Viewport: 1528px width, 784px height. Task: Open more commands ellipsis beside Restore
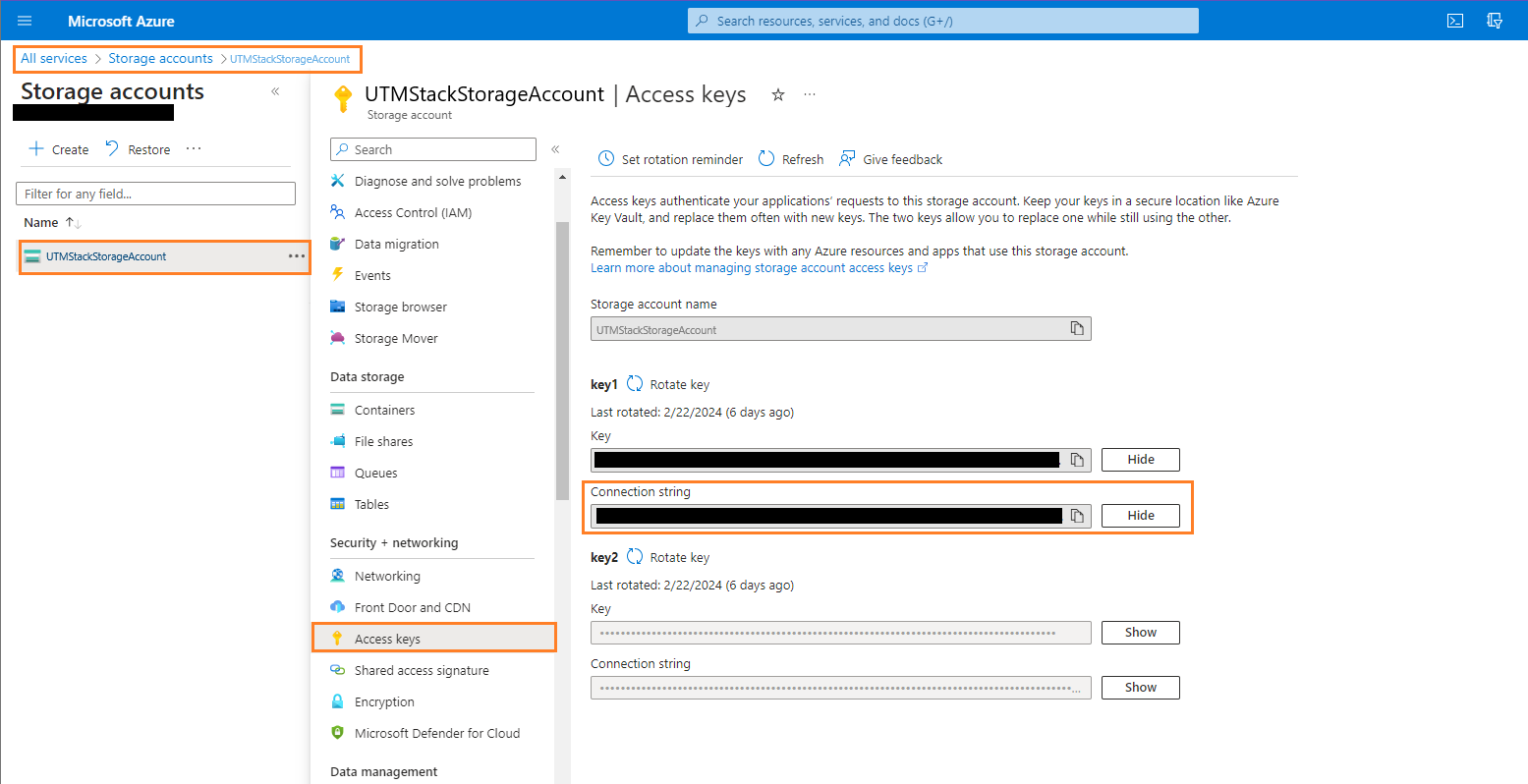pos(194,149)
